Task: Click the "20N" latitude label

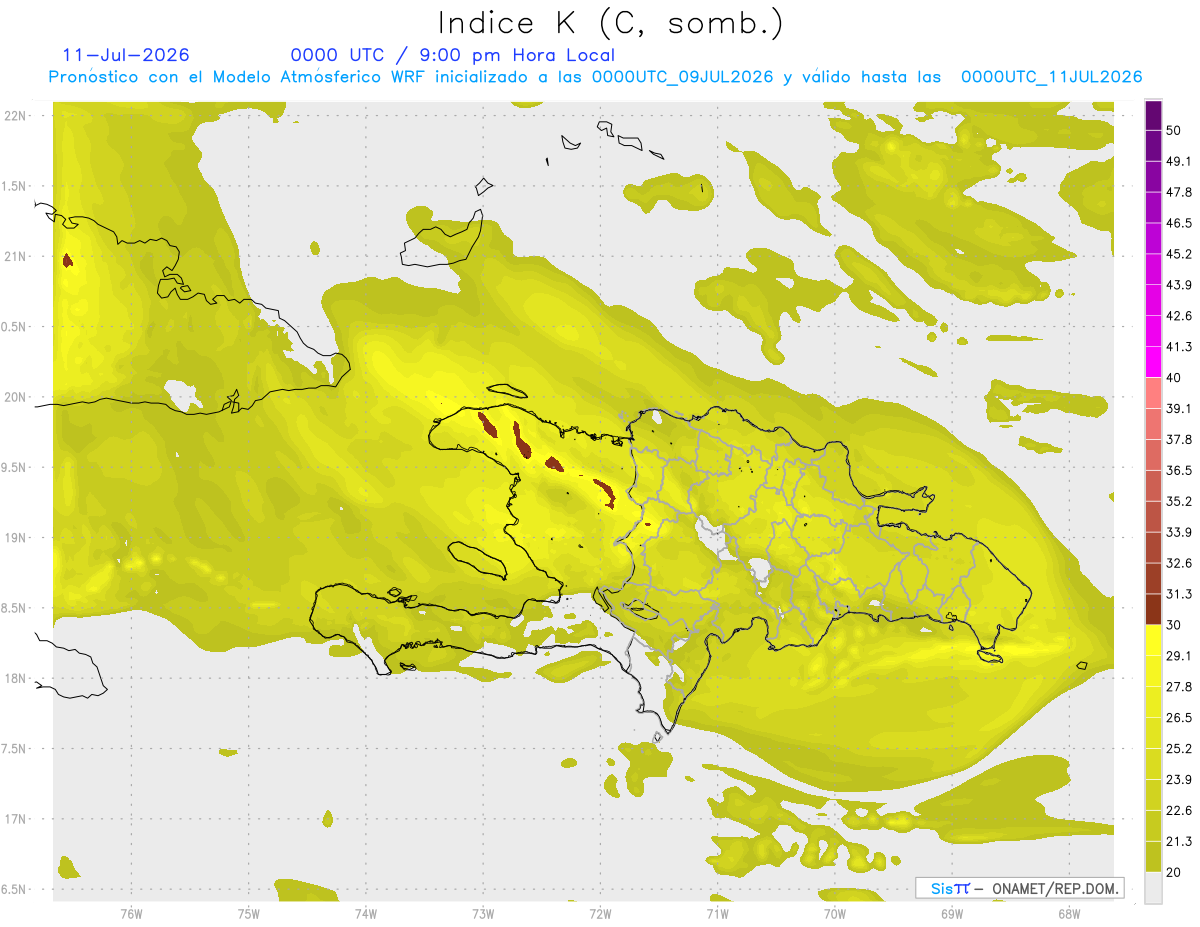Action: (16, 397)
